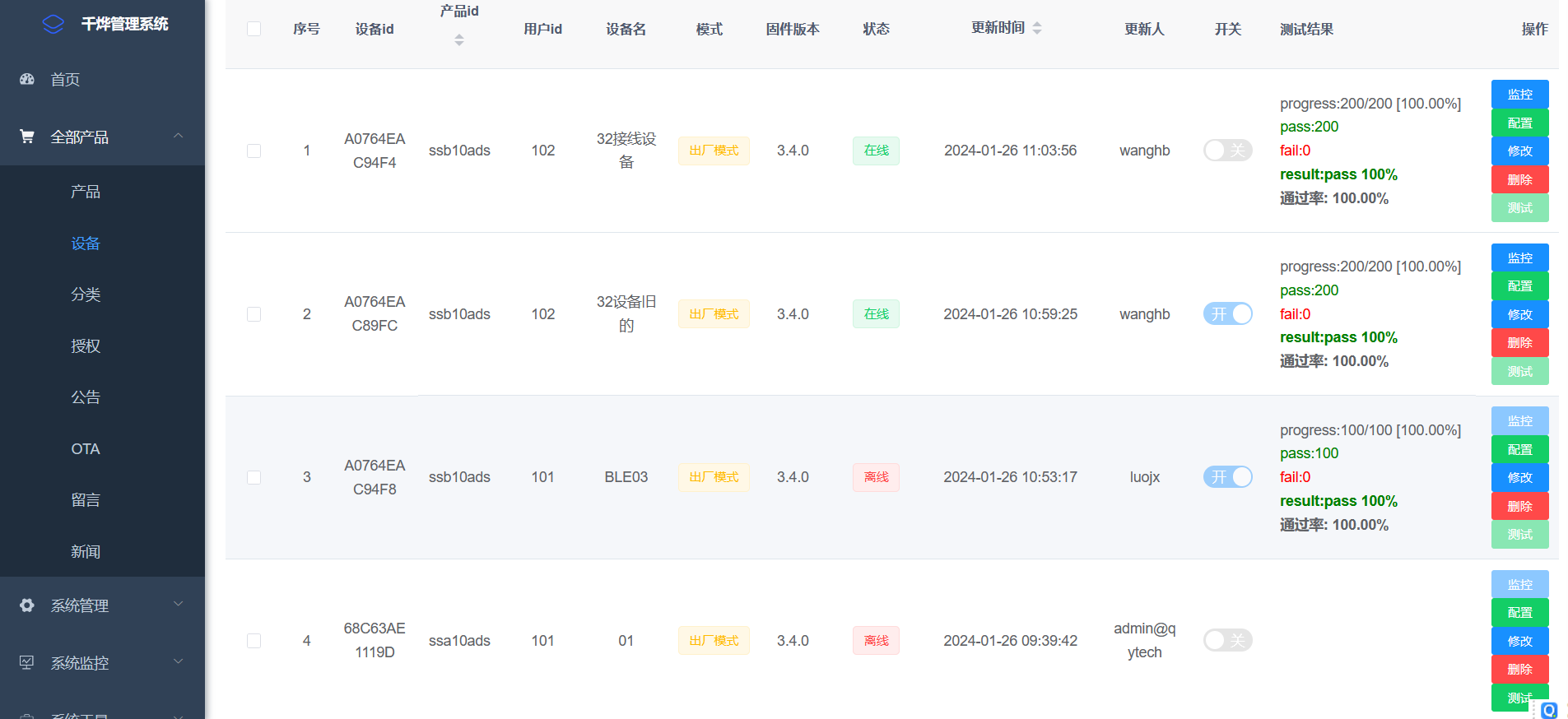This screenshot has width=1568, height=719.
Task: Select the checkbox for row 3 BLE03
Action: (x=254, y=477)
